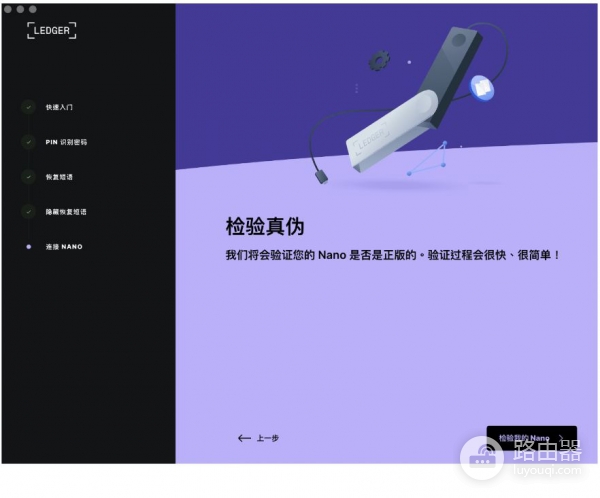Close the Ledger window

8,9
